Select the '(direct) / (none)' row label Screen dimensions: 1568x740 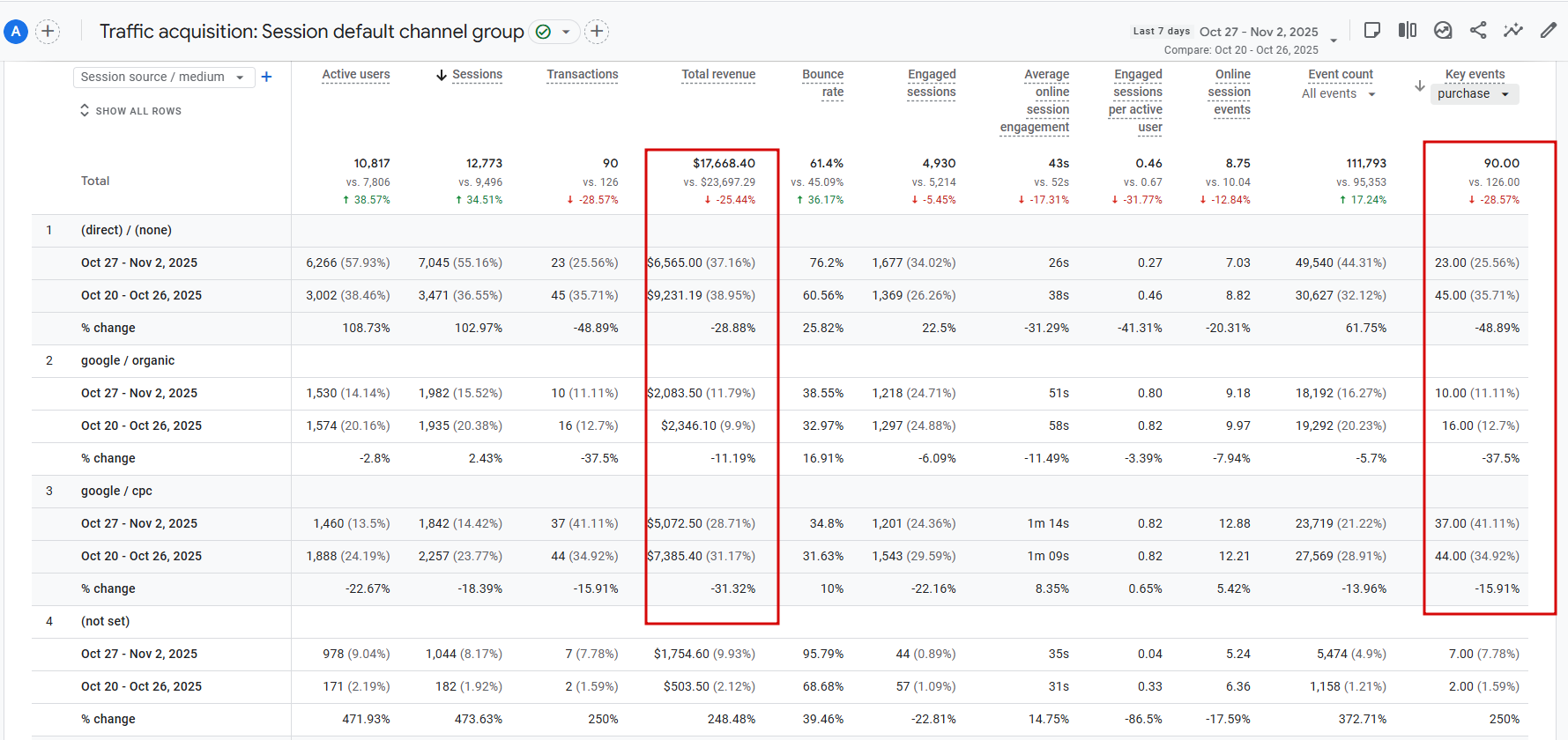(126, 231)
